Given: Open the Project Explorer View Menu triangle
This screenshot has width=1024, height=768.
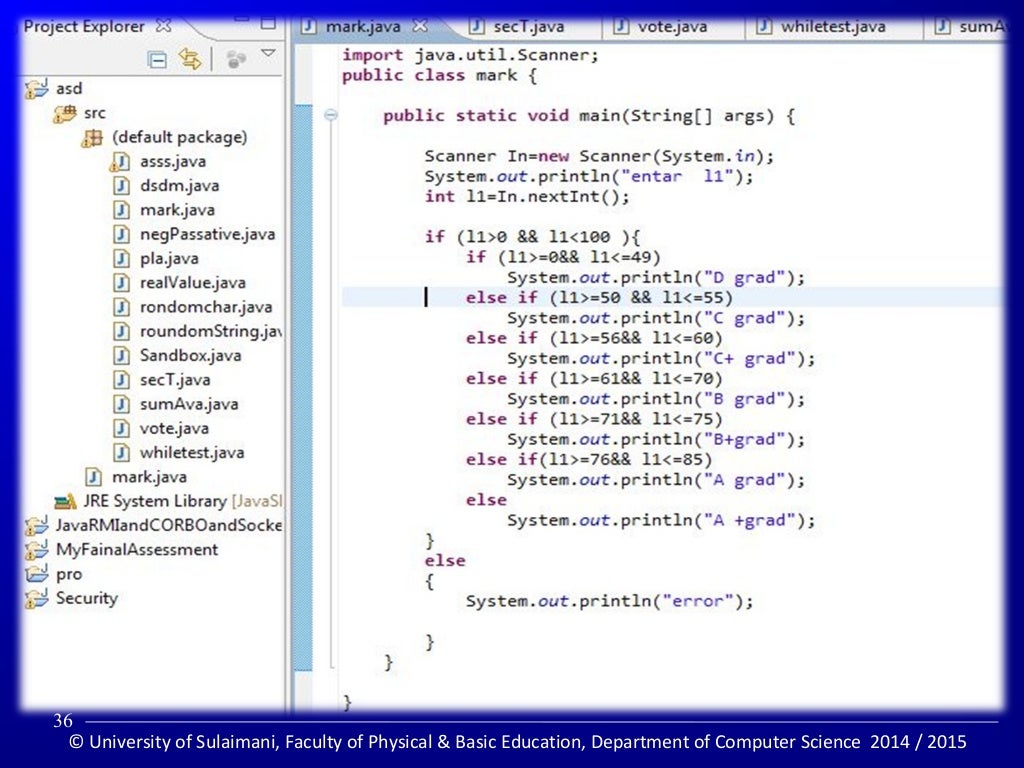Looking at the screenshot, I should (267, 53).
